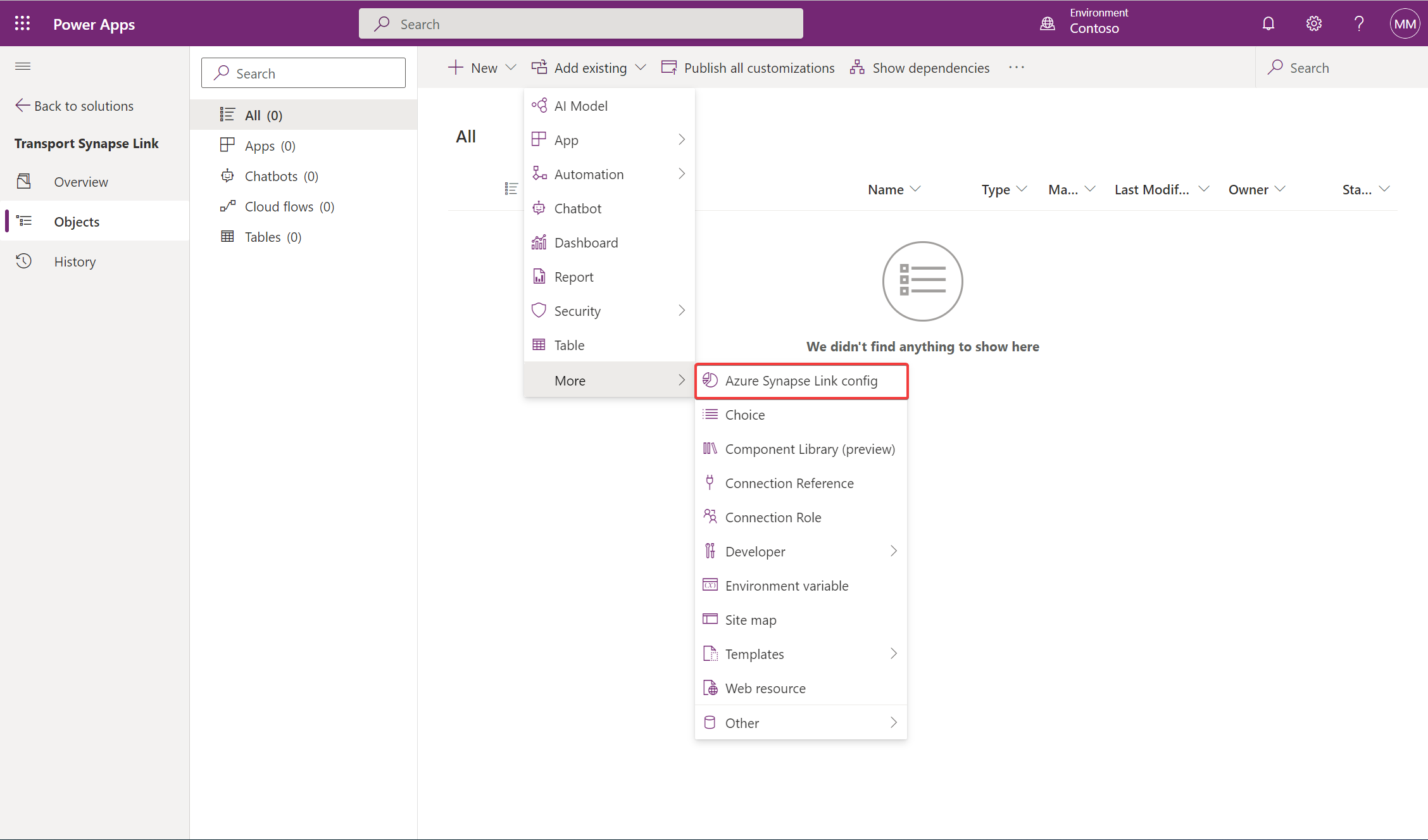The image size is (1428, 840).
Task: Click the Azure Synapse Link config icon
Action: click(x=709, y=380)
